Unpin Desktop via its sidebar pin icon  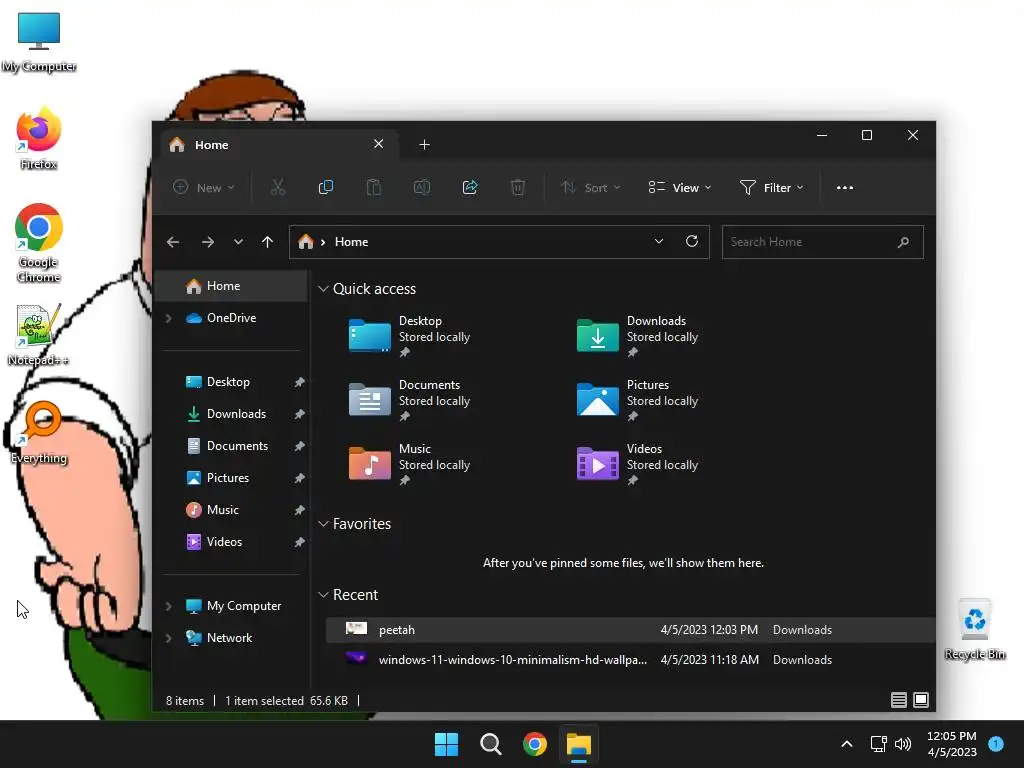coord(299,382)
